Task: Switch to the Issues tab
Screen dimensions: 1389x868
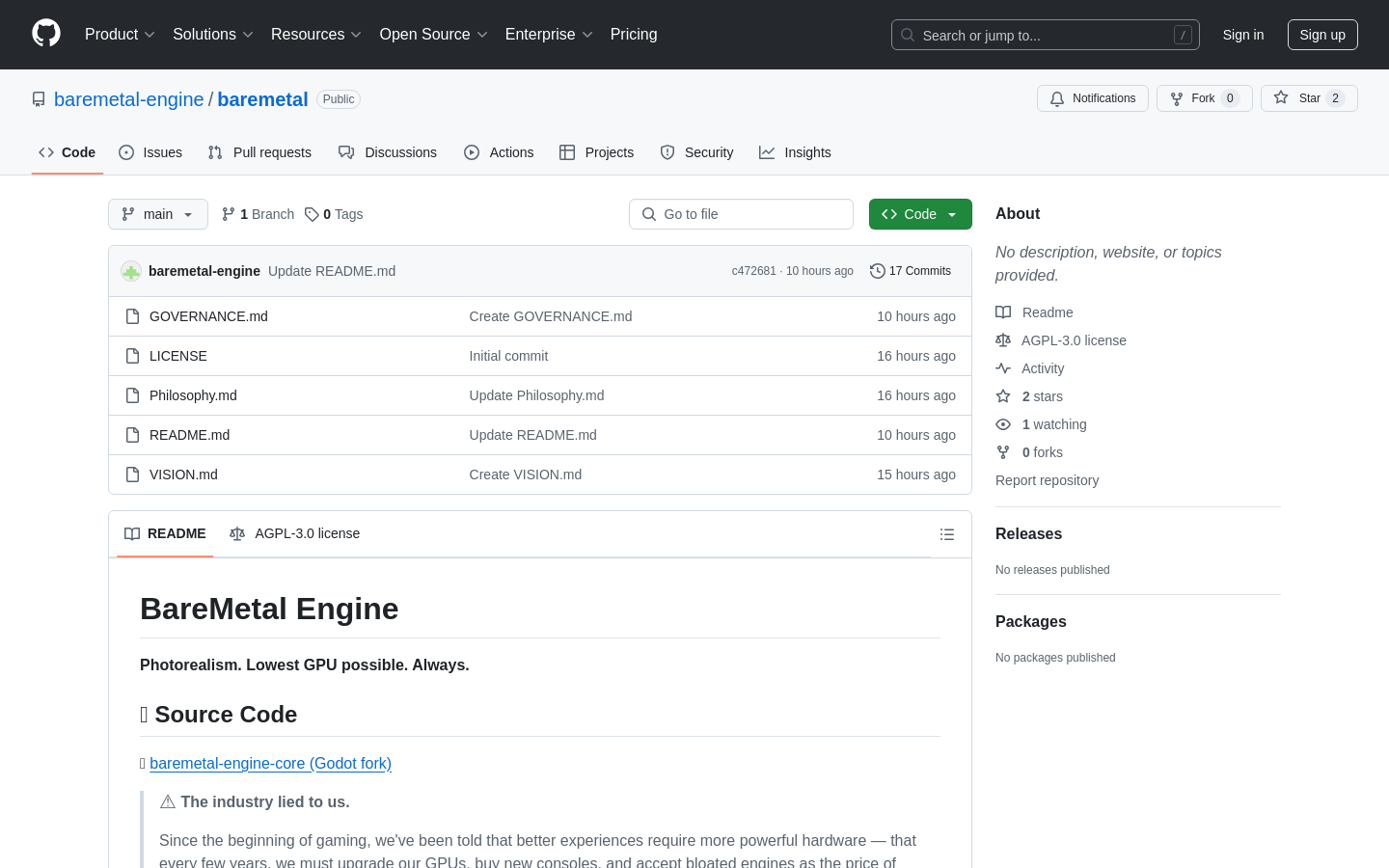Action: [x=150, y=152]
